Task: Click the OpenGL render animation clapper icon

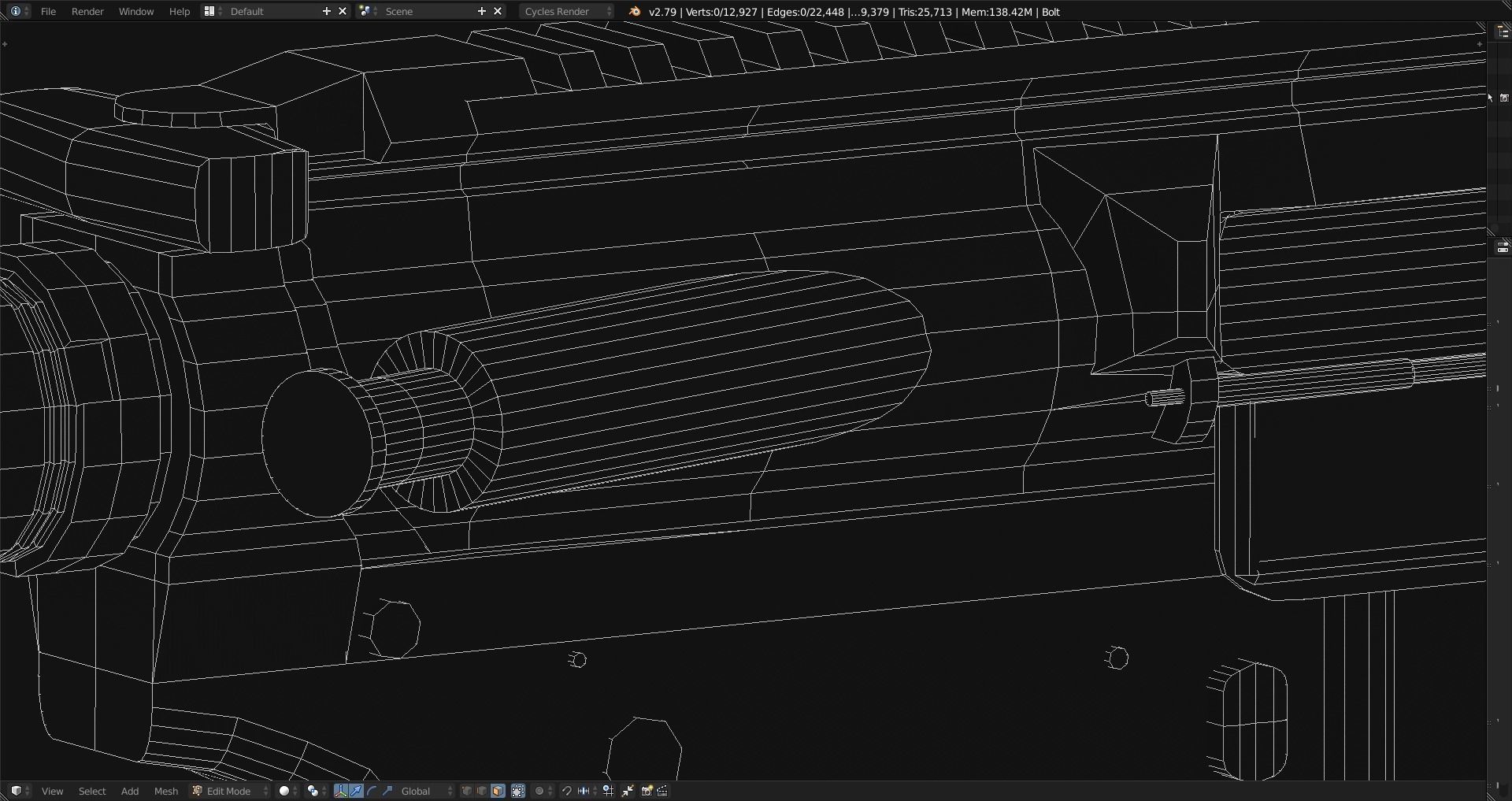Action: (662, 791)
